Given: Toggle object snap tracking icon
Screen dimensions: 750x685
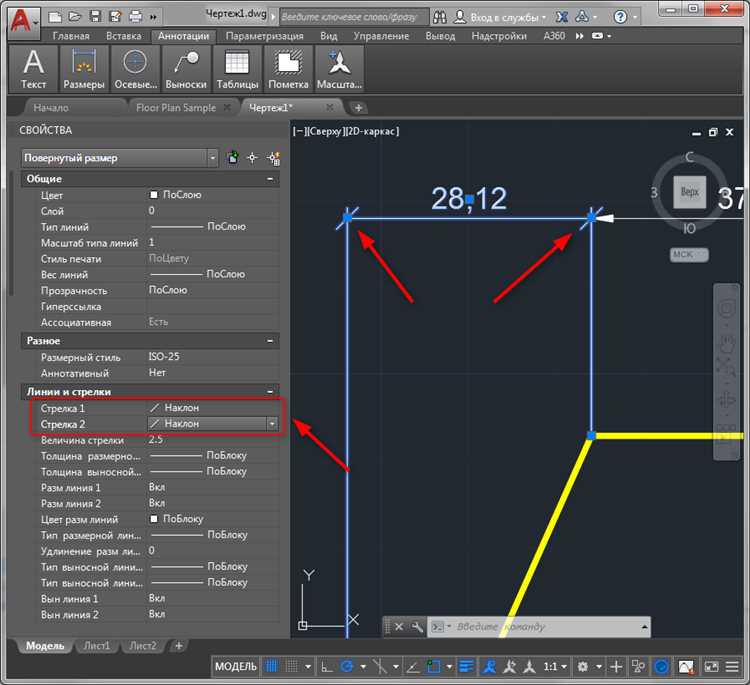Looking at the screenshot, I should pos(412,666).
